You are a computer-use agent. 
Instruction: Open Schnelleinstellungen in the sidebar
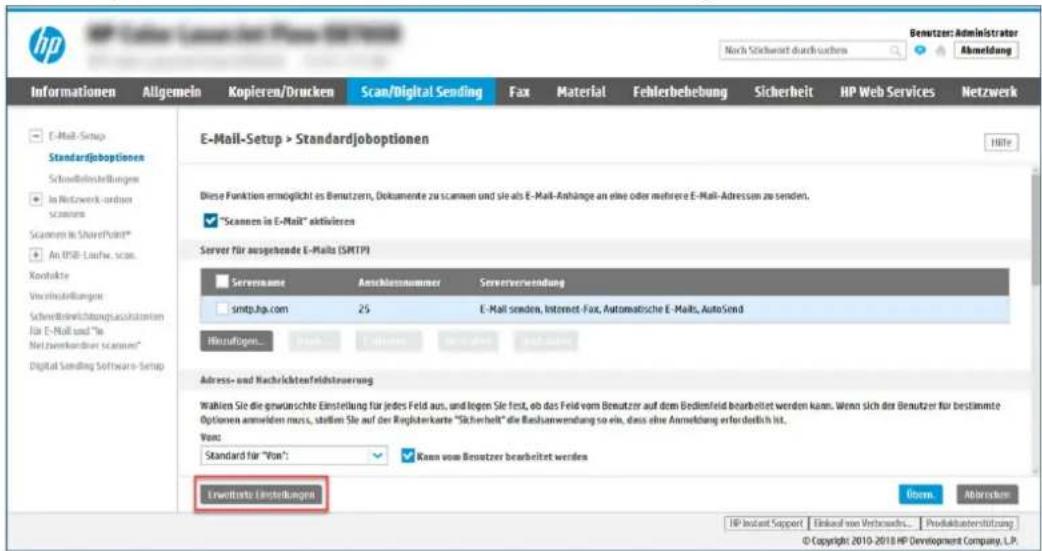click(x=94, y=179)
